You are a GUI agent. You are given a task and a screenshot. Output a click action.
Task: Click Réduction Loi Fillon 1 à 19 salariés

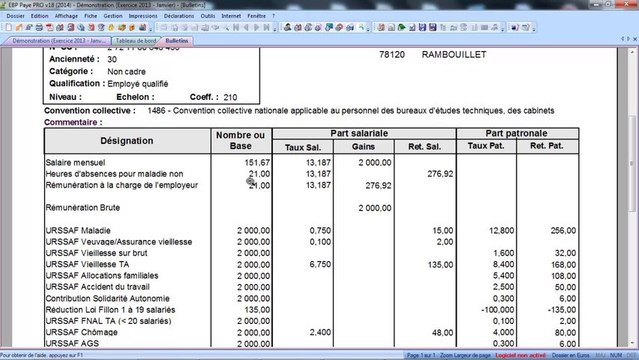(110, 309)
